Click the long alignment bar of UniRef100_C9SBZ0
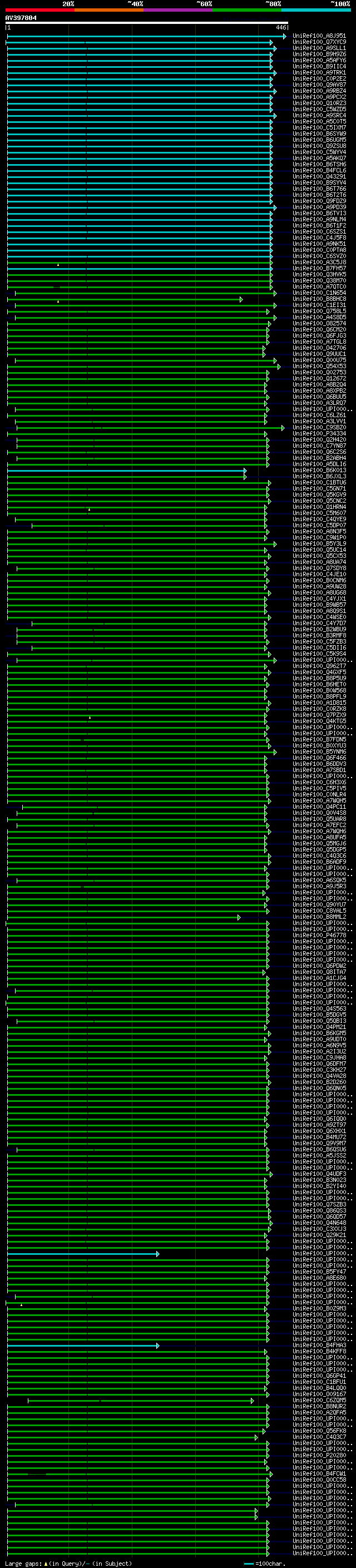The image size is (356, 1568). tap(150, 428)
